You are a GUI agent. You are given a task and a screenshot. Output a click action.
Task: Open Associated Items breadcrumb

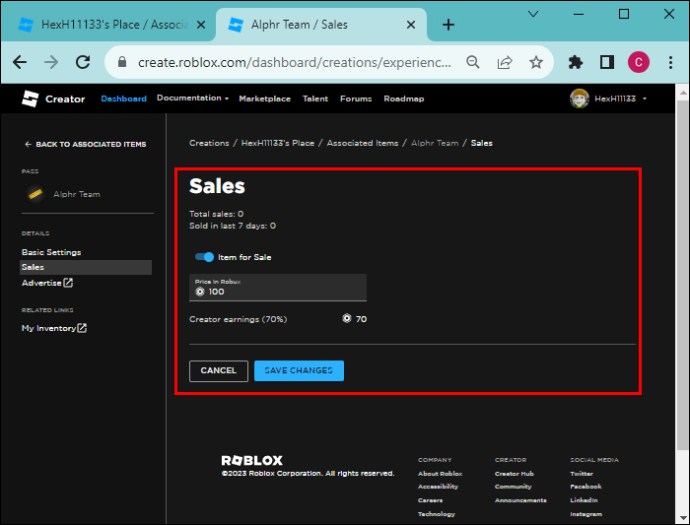(x=362, y=143)
